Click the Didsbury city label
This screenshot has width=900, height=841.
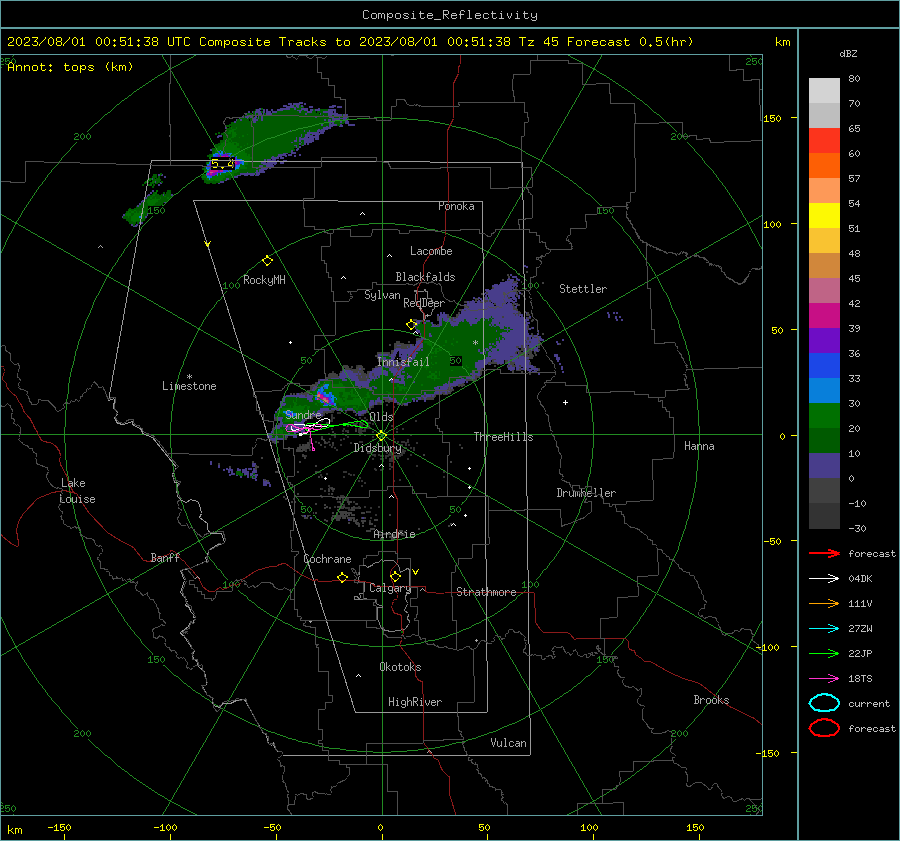pos(377,448)
